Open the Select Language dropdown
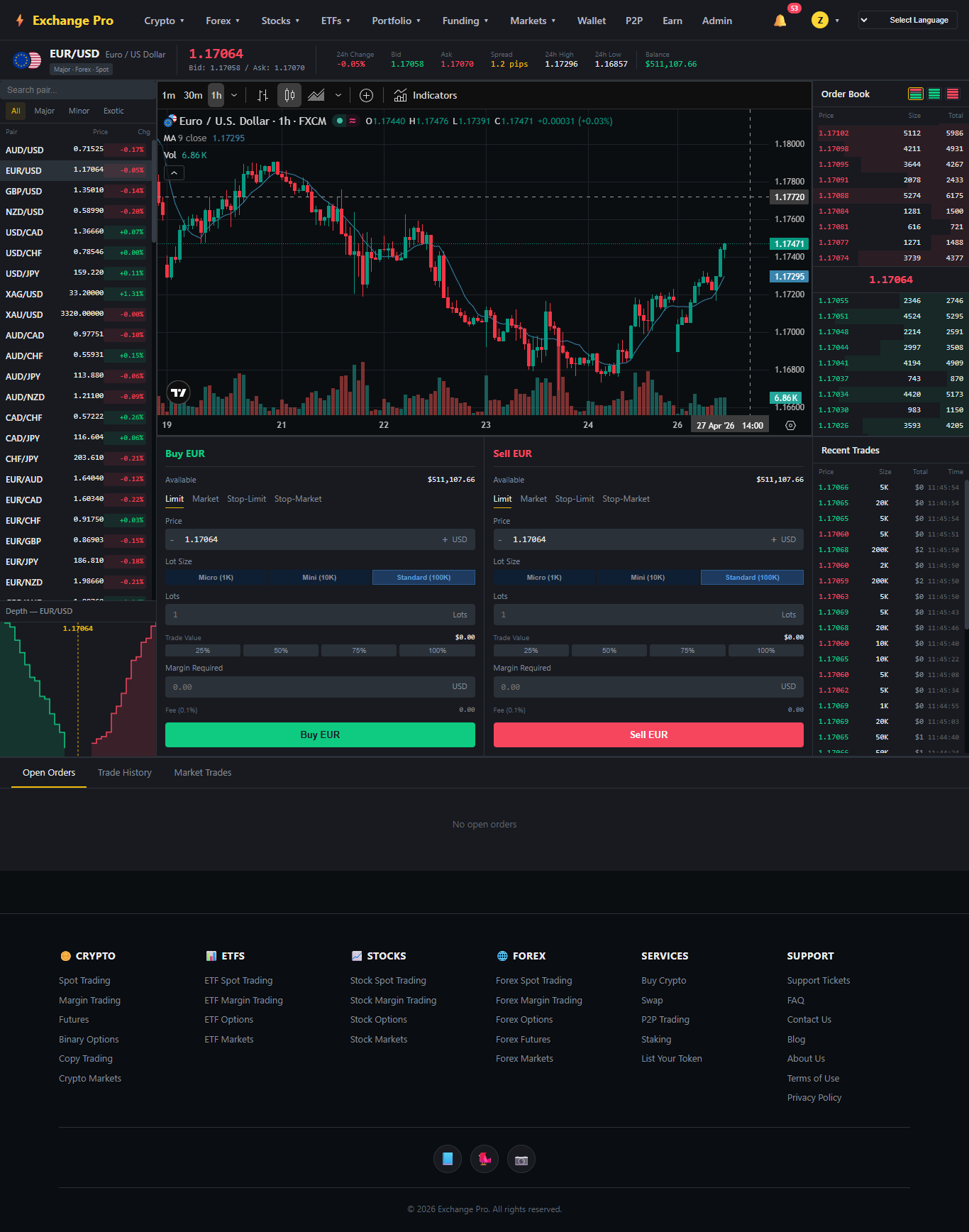 908,20
